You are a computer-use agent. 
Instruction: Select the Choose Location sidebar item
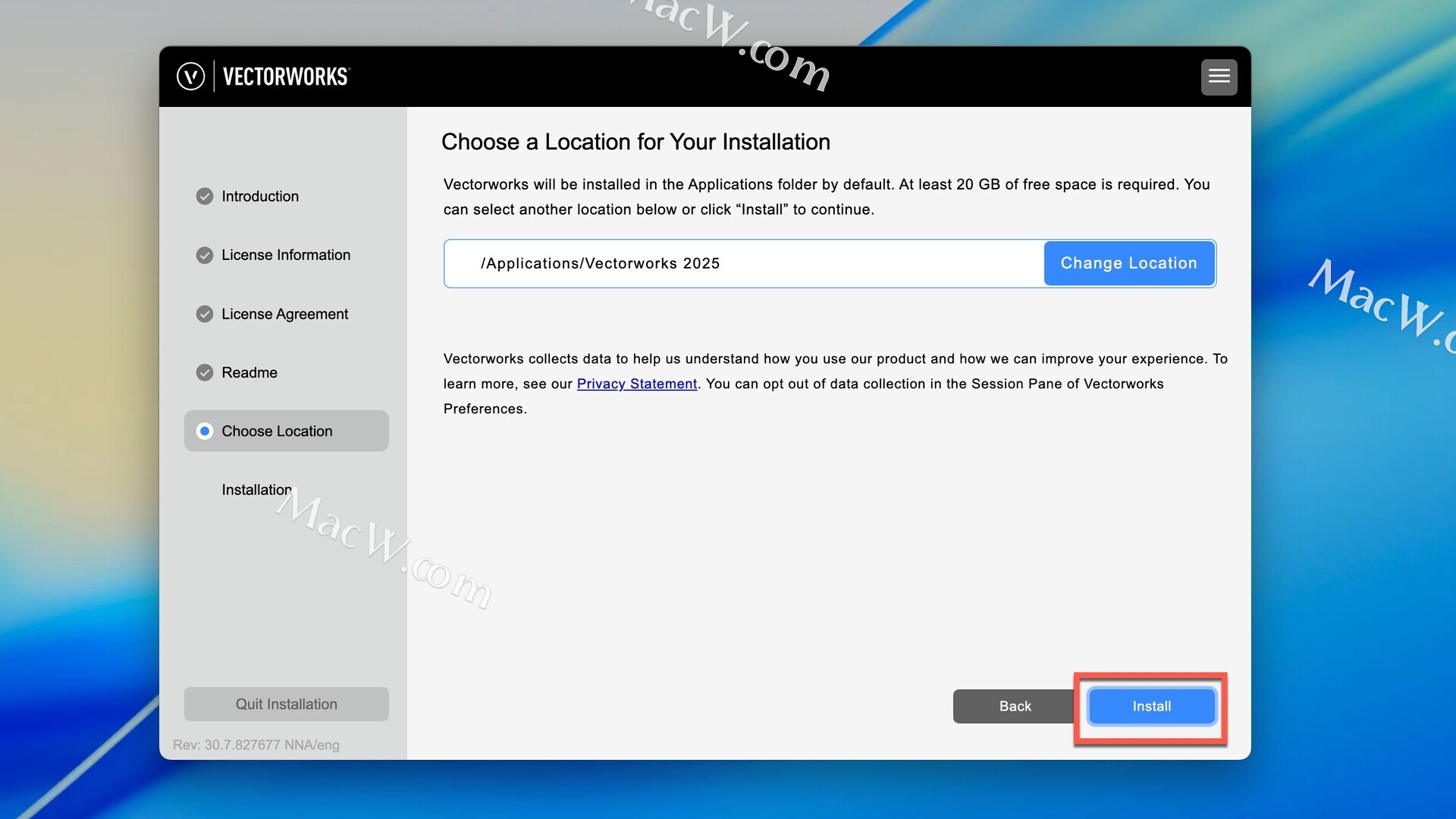286,431
